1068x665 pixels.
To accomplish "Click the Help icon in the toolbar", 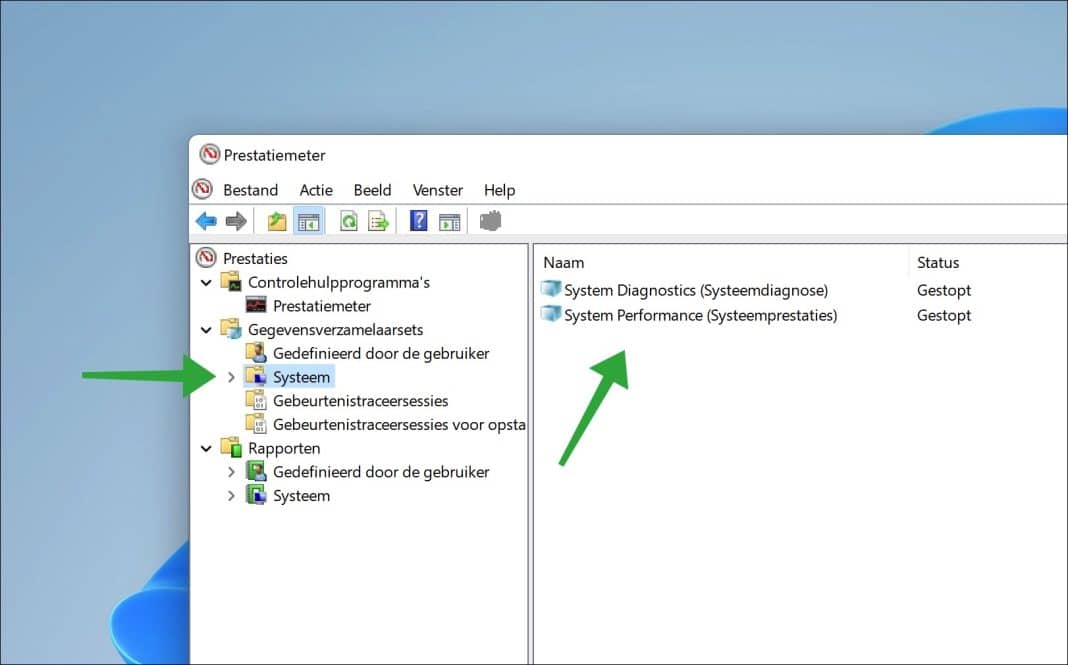I will pos(419,220).
